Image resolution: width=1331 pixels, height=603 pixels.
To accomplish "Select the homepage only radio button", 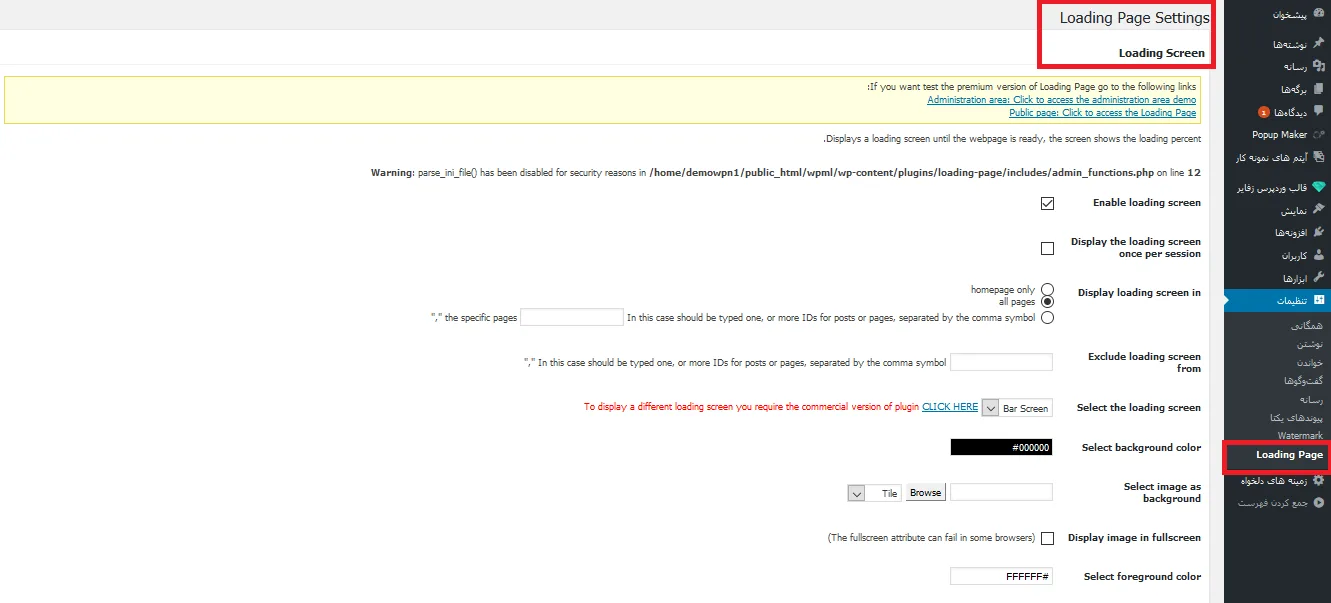I will point(1047,290).
